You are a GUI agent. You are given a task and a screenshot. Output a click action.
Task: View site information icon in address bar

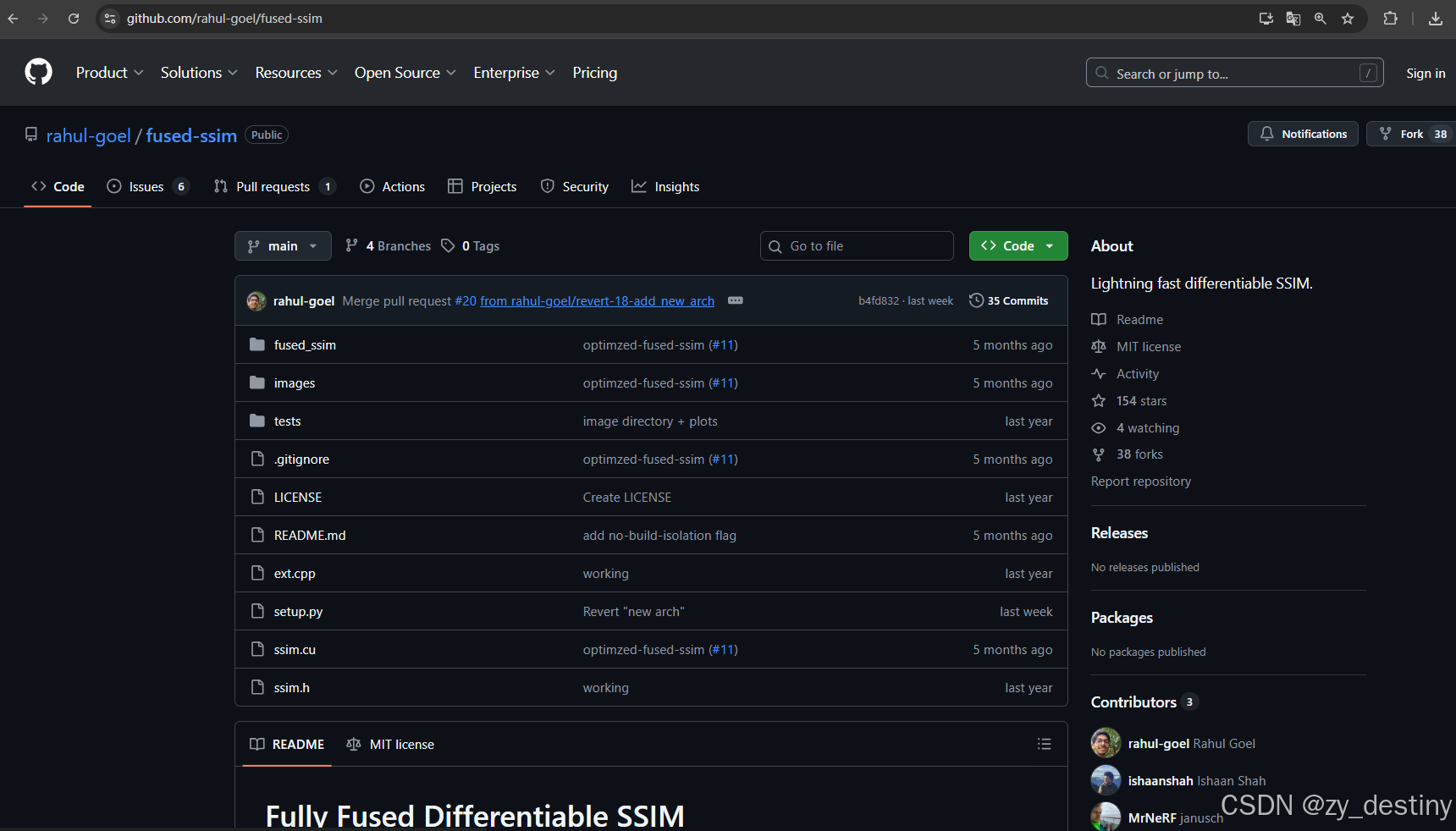[110, 18]
